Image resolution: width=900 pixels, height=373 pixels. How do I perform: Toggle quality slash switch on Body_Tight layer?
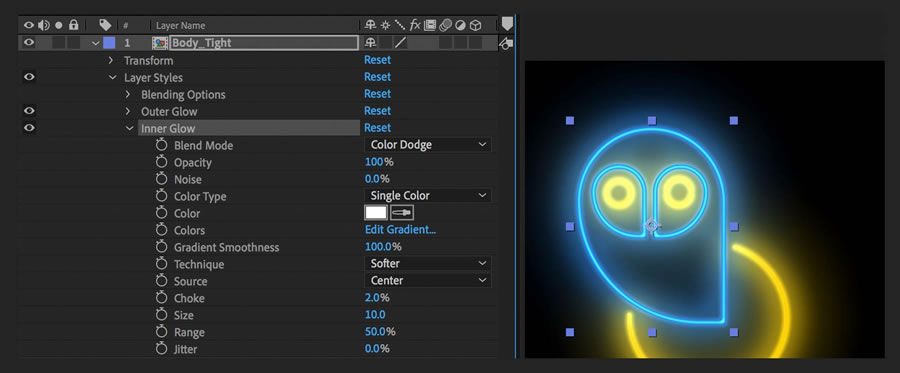[x=400, y=42]
